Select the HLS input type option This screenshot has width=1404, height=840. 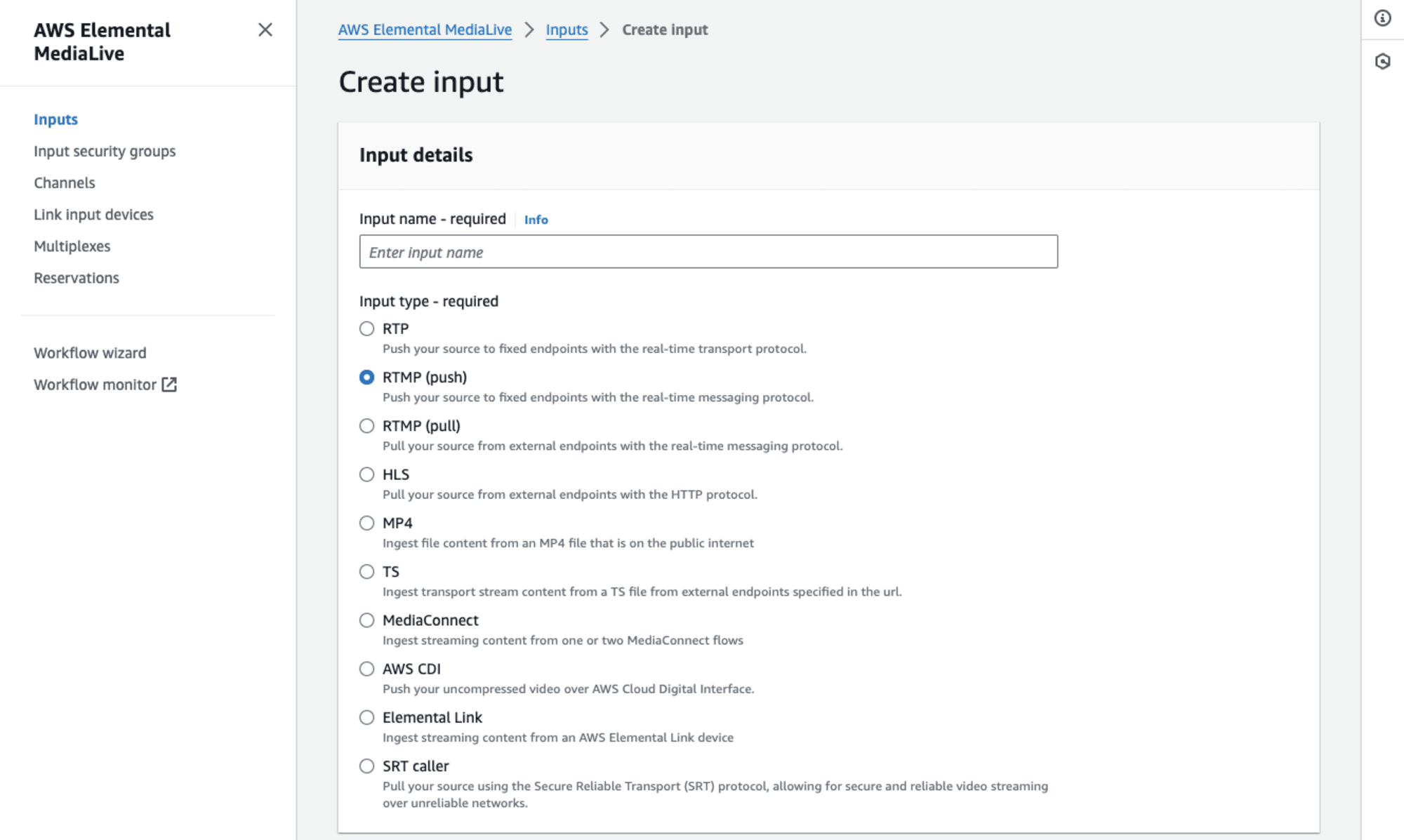pyautogui.click(x=367, y=474)
